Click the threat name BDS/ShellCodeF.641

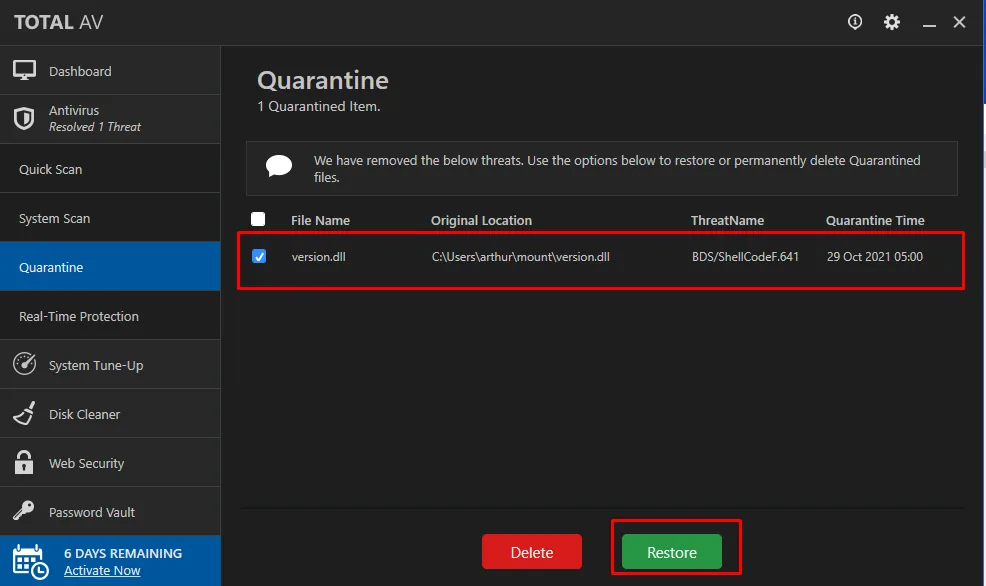tap(745, 257)
